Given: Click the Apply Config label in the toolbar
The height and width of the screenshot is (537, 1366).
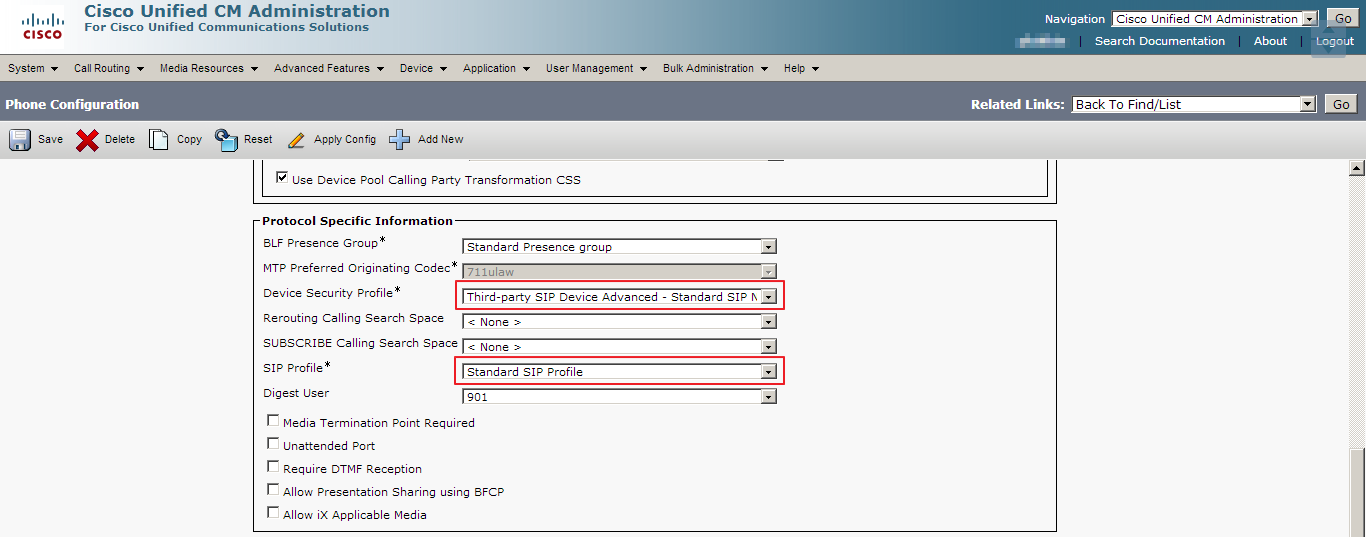Looking at the screenshot, I should coord(345,140).
